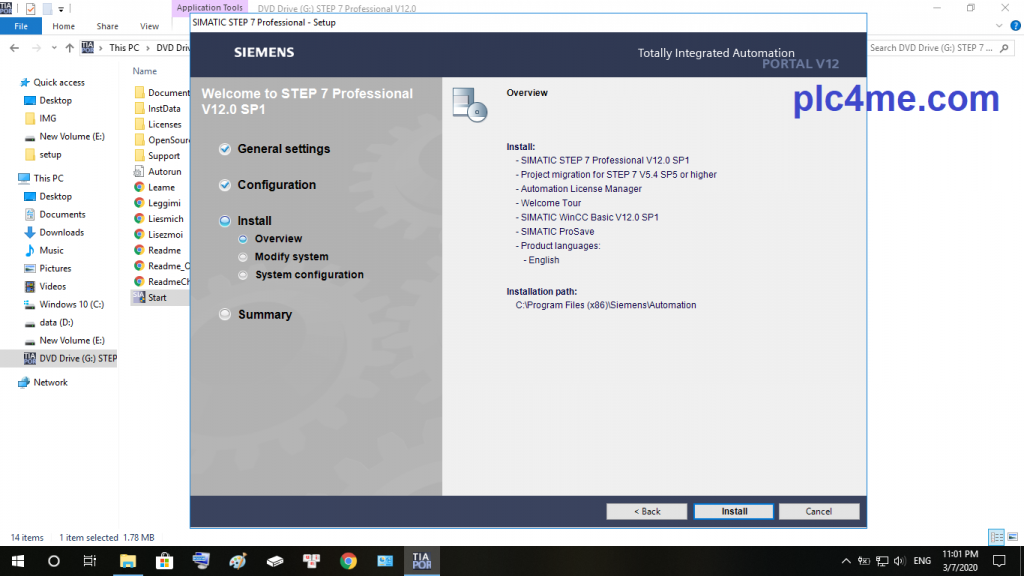Launch Google Chrome from the taskbar

click(348, 561)
